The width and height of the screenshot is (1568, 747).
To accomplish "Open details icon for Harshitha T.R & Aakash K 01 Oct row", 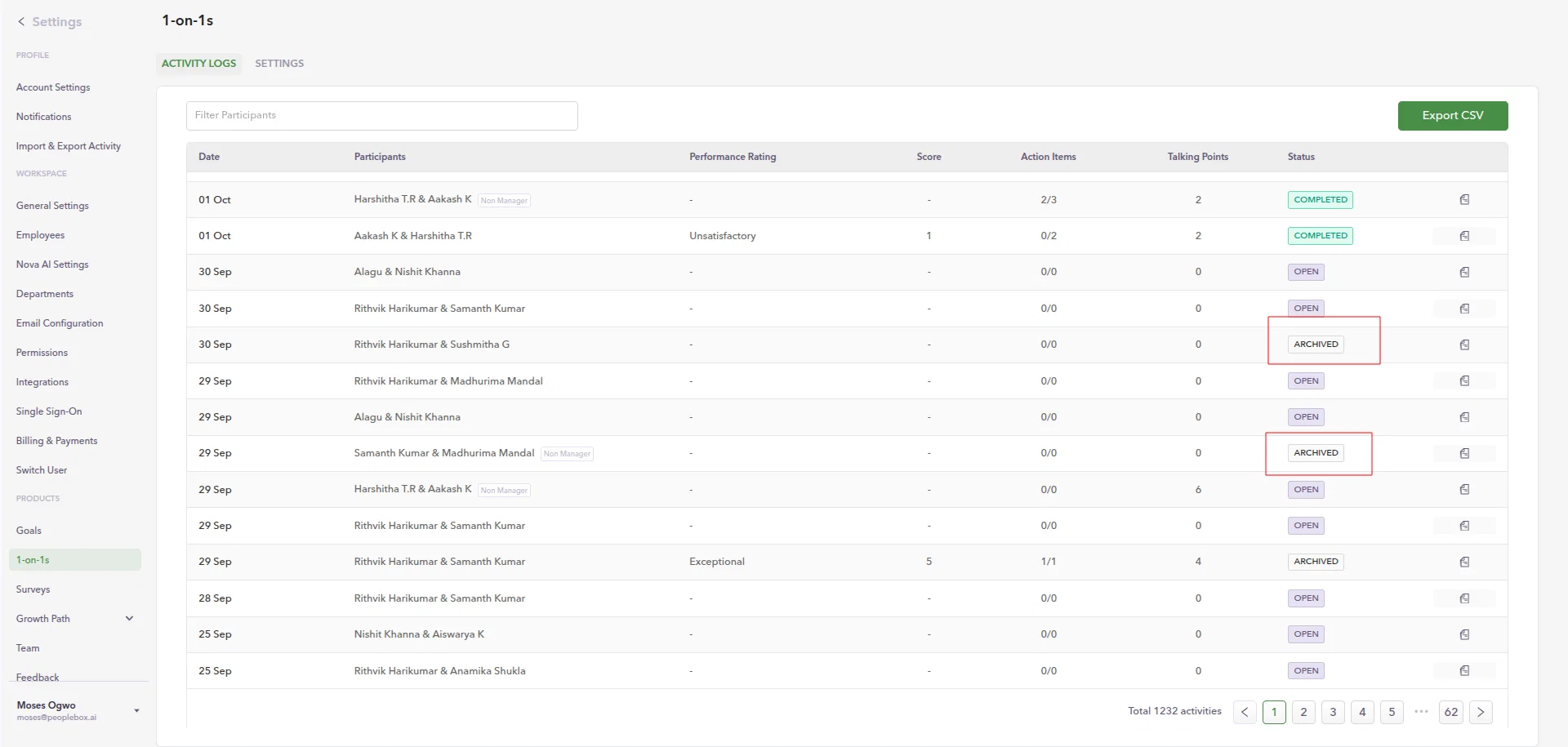I will [1464, 200].
